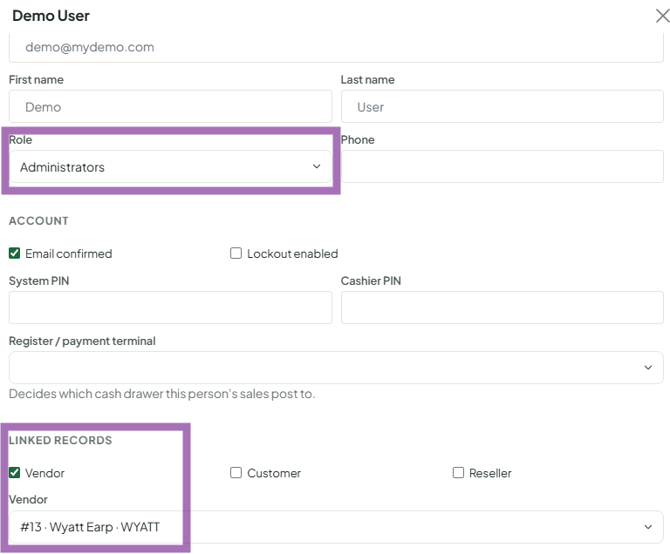Click the LINKED RECORDS section heading
The width and height of the screenshot is (670, 554).
[x=60, y=440]
